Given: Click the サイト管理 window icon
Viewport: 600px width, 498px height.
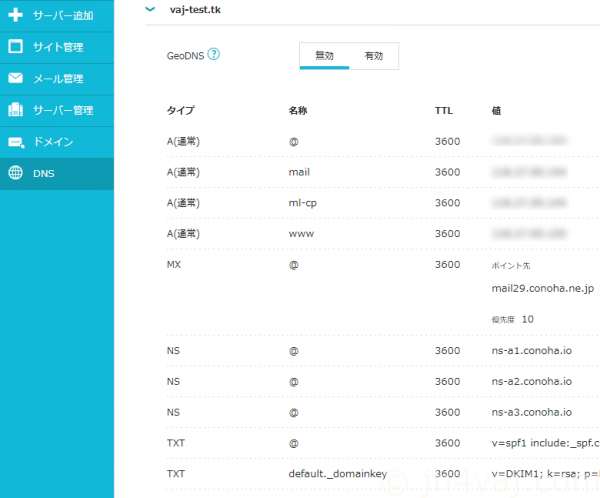Looking at the screenshot, I should tap(15, 47).
